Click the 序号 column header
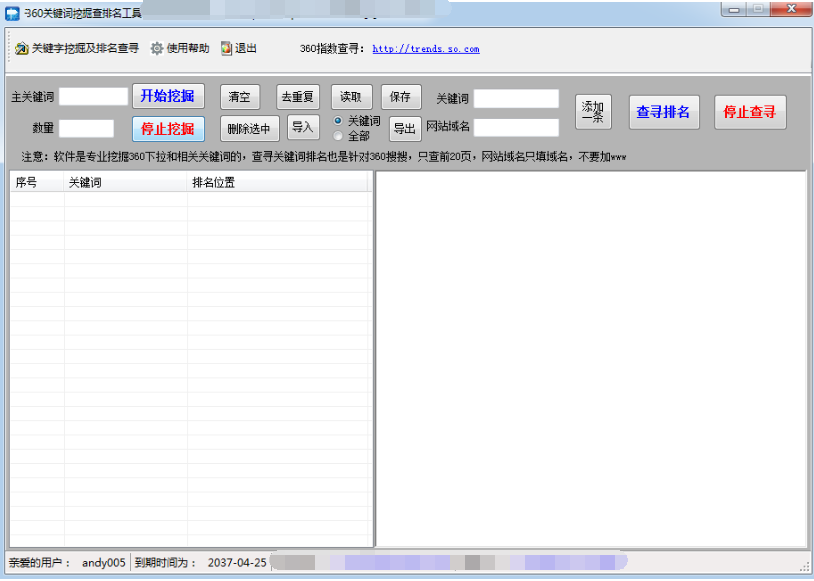 37,182
